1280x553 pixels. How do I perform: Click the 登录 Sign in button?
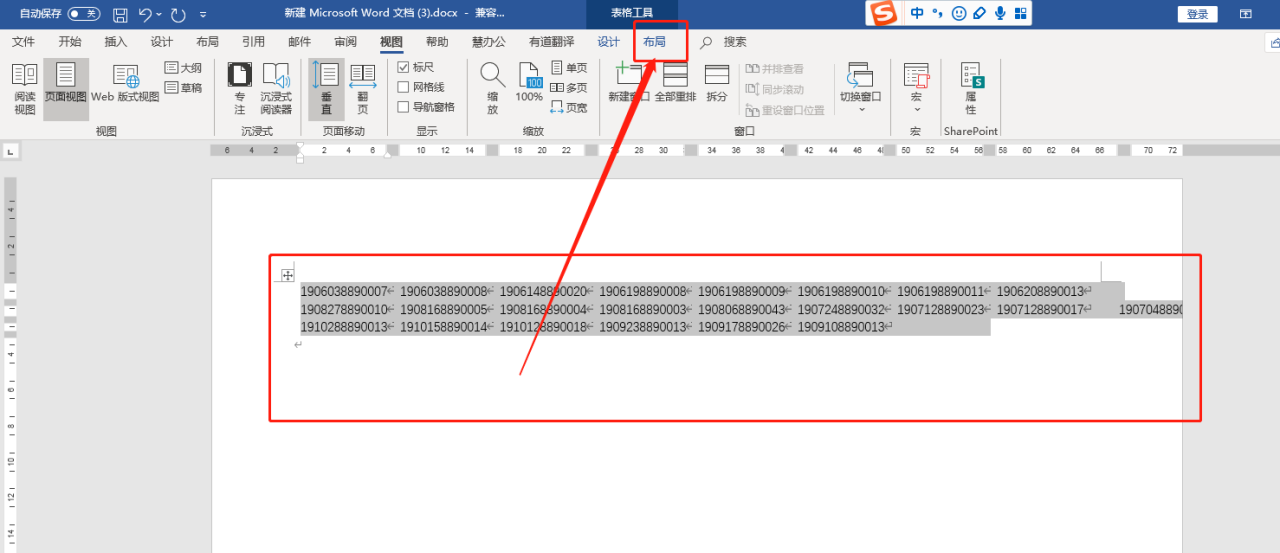(x=1198, y=14)
